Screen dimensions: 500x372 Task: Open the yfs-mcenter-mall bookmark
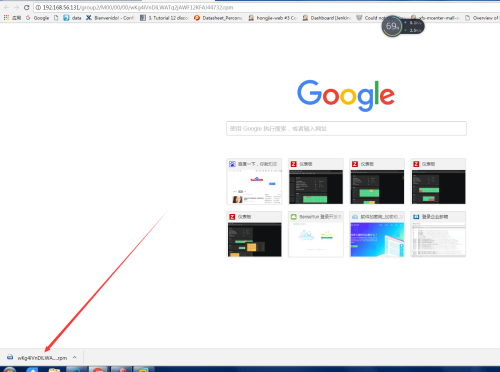[435, 18]
